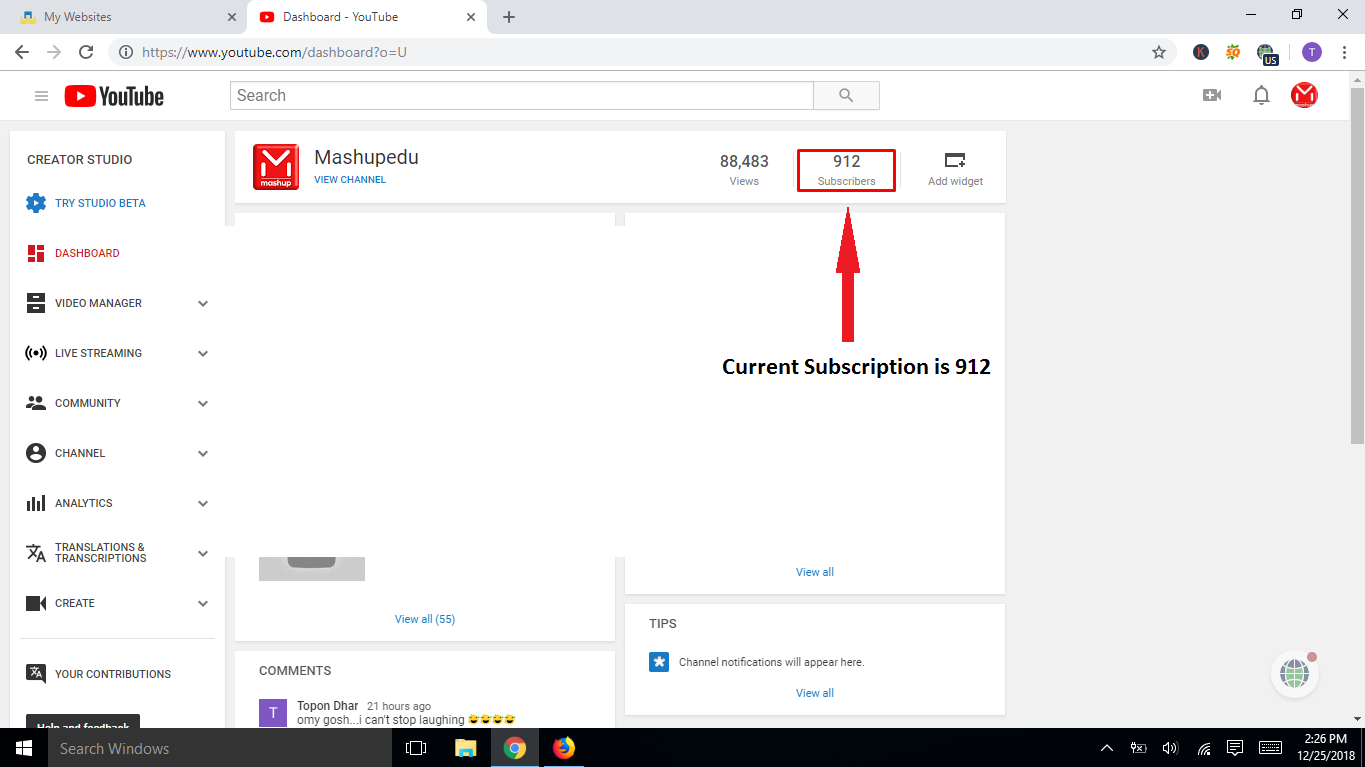Click the View Channel link
Image resolution: width=1365 pixels, height=767 pixels.
[349, 180]
